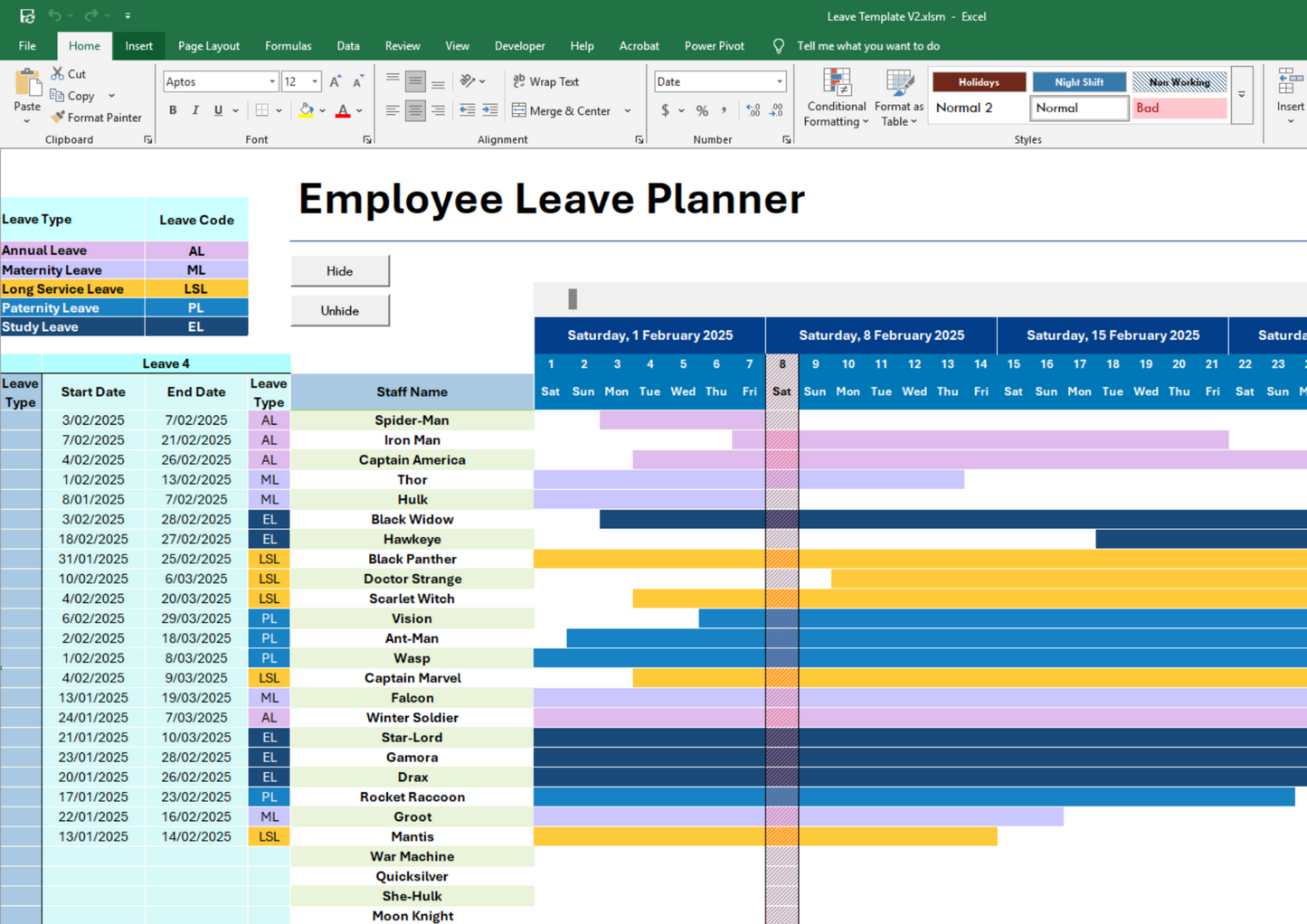This screenshot has height=924, width=1307.
Task: Click the Increase Indent icon
Action: pyautogui.click(x=489, y=110)
